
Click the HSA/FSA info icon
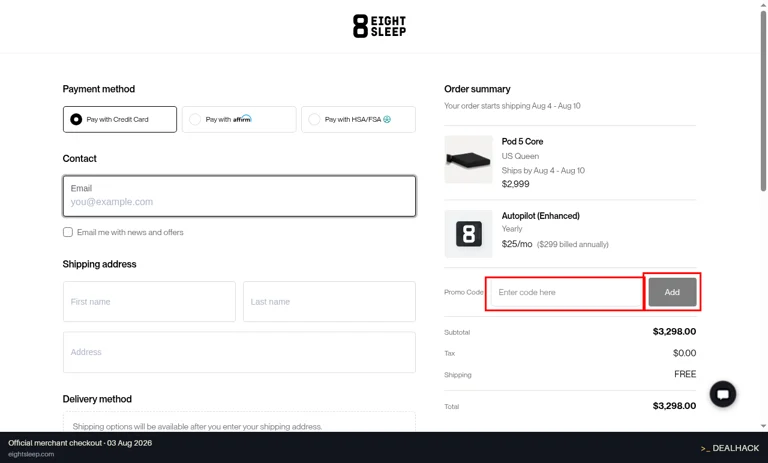387,119
